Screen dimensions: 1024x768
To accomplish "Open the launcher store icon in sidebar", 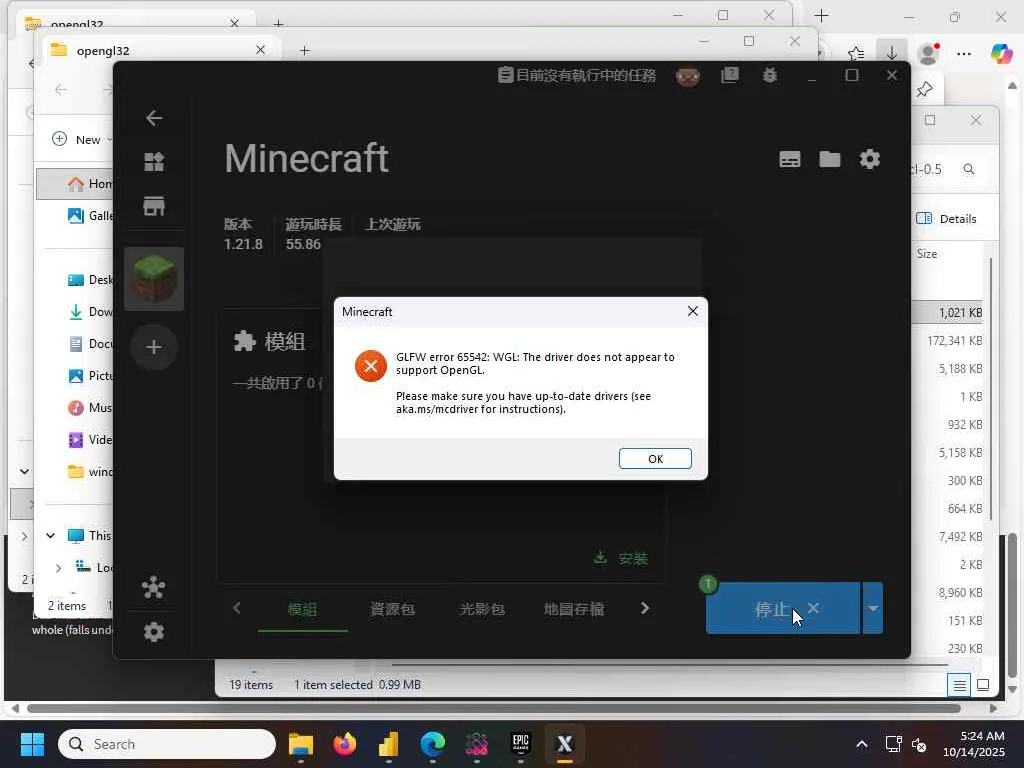I will coord(153,206).
